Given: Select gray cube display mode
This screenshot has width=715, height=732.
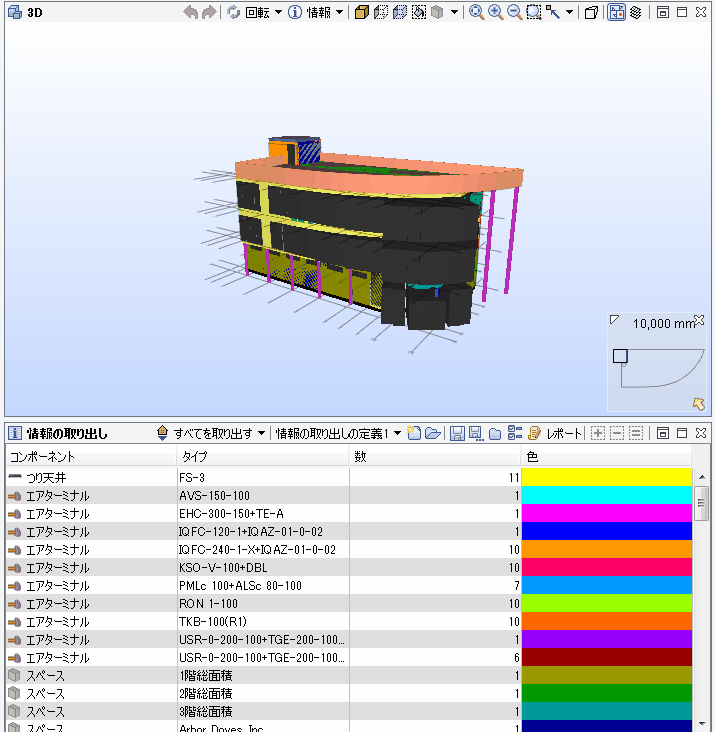Looking at the screenshot, I should tap(437, 12).
